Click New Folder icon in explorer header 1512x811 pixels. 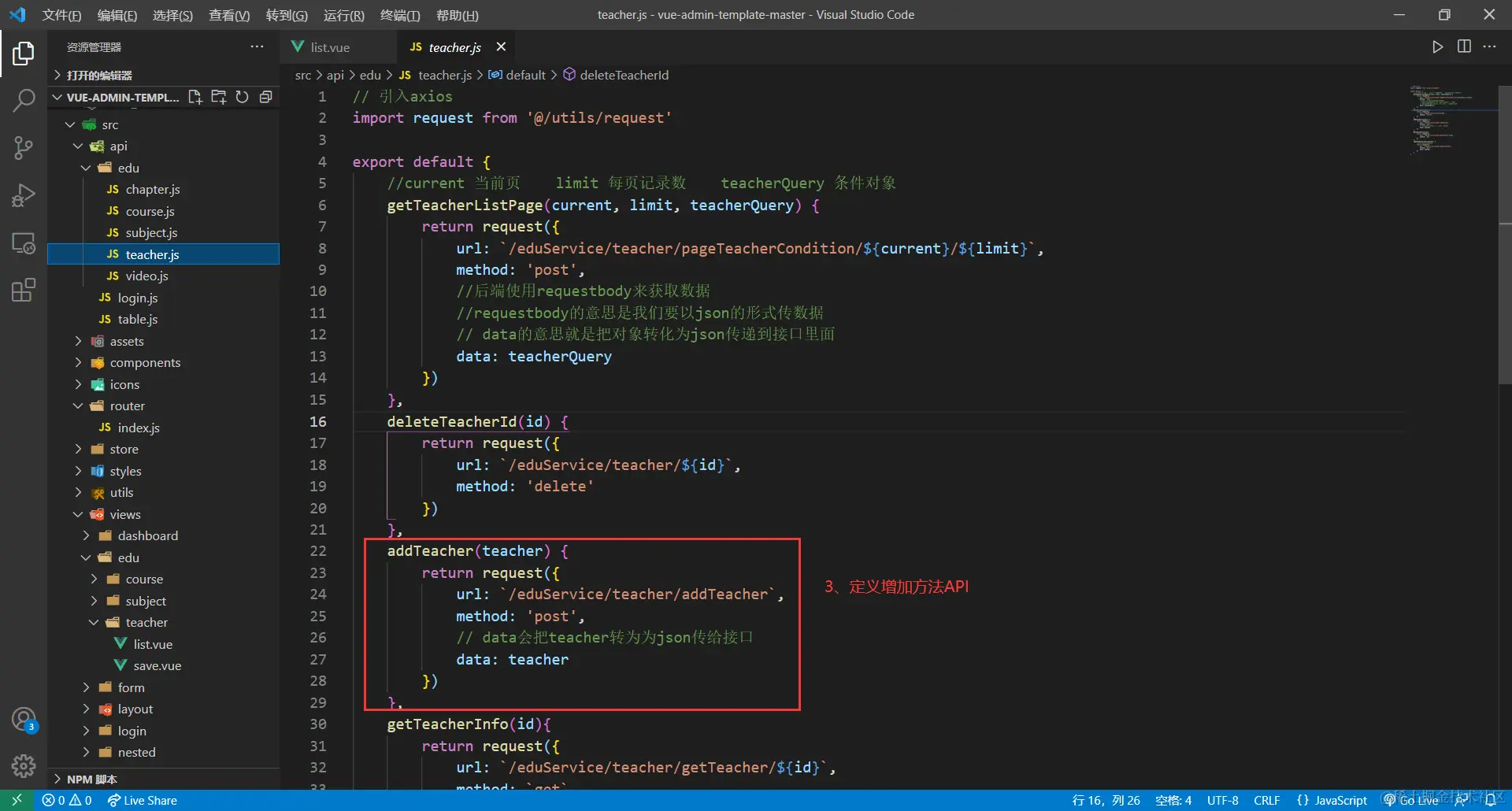coord(219,97)
